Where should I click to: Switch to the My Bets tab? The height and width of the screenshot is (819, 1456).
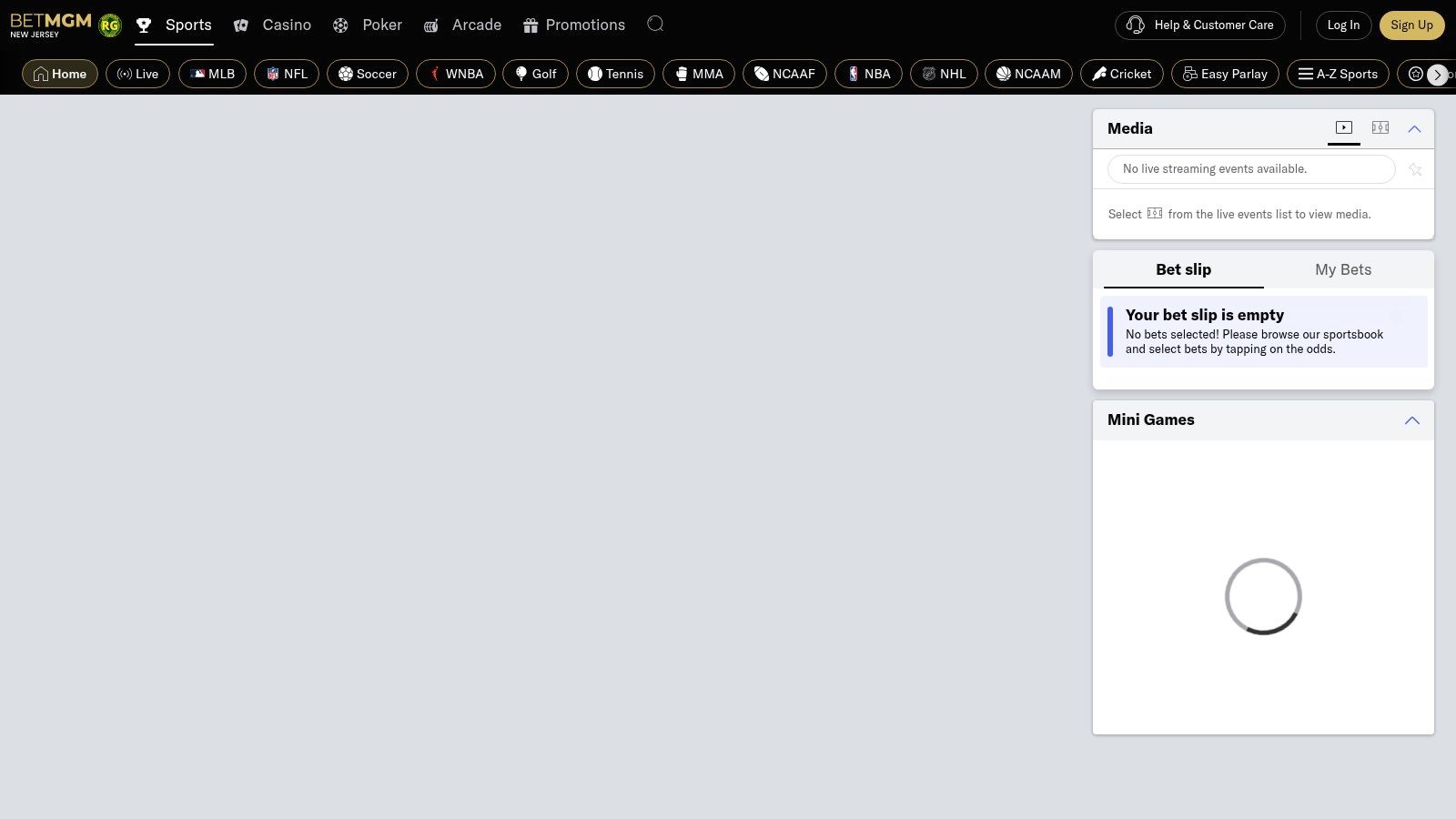1343,269
